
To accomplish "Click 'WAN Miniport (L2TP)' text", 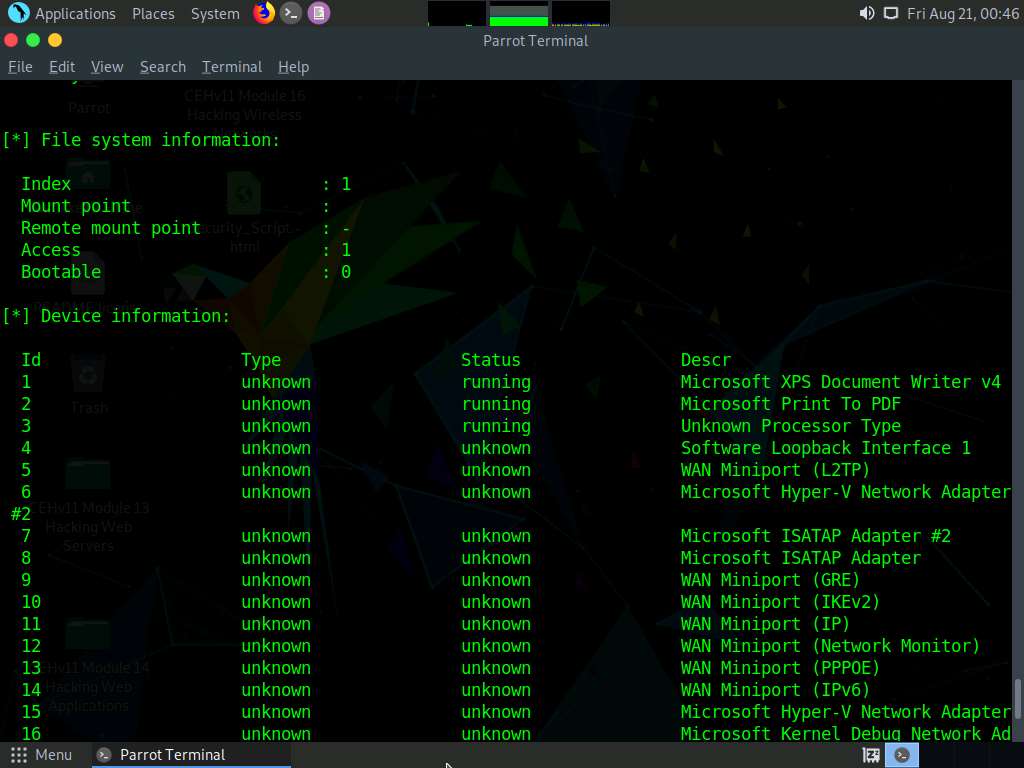I will (776, 470).
